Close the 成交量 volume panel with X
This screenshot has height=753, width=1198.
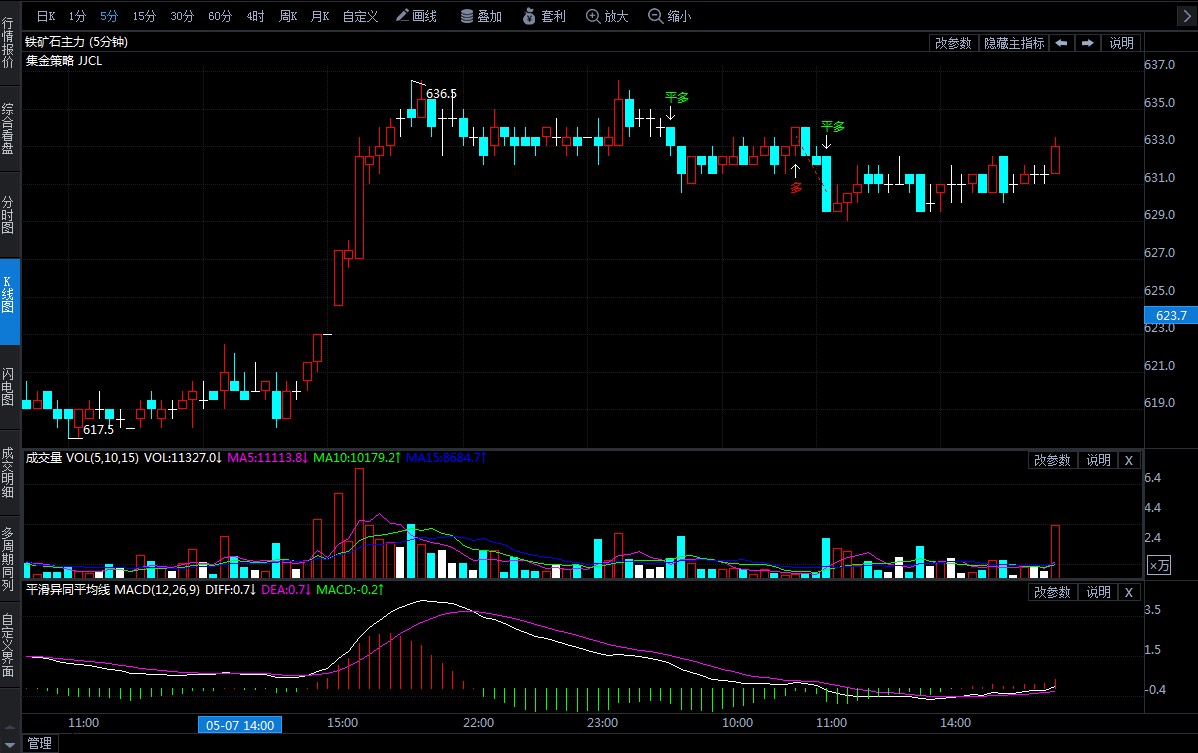[1128, 460]
